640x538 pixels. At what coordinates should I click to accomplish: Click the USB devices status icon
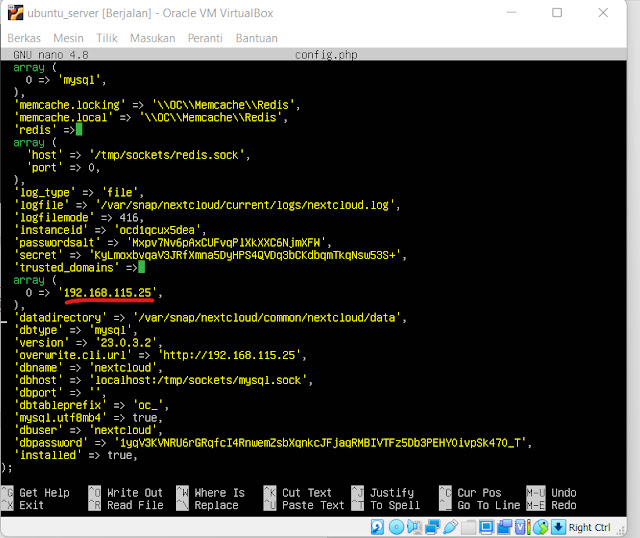451,527
